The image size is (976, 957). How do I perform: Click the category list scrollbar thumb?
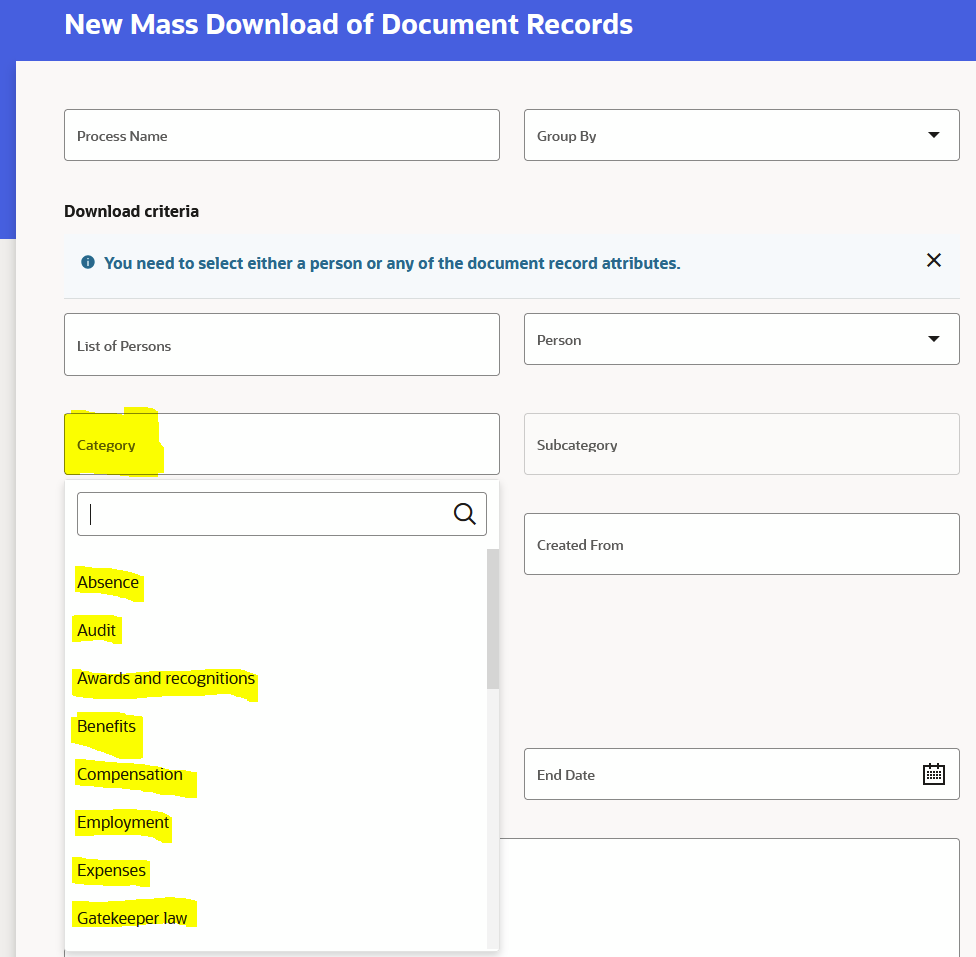pos(492,619)
